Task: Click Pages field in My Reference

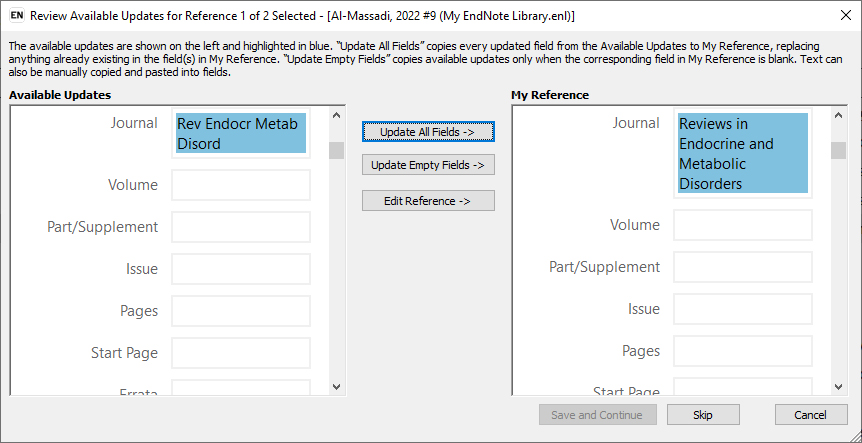Action: [x=743, y=351]
